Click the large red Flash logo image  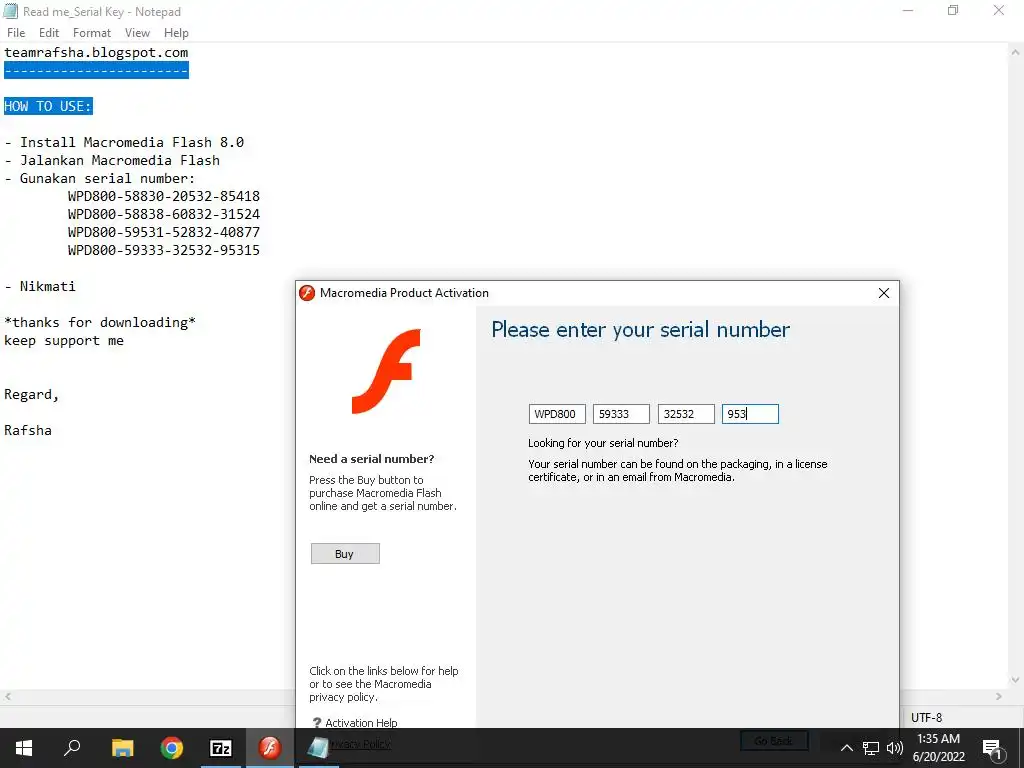pyautogui.click(x=386, y=372)
